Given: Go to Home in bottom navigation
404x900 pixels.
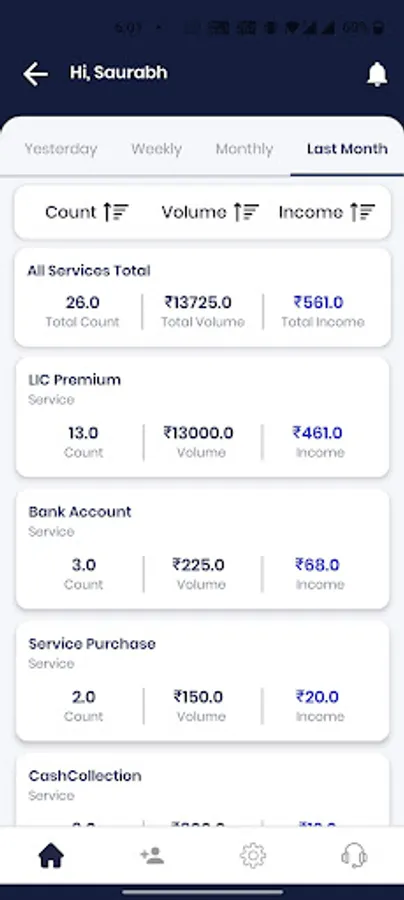Looking at the screenshot, I should pos(51,856).
